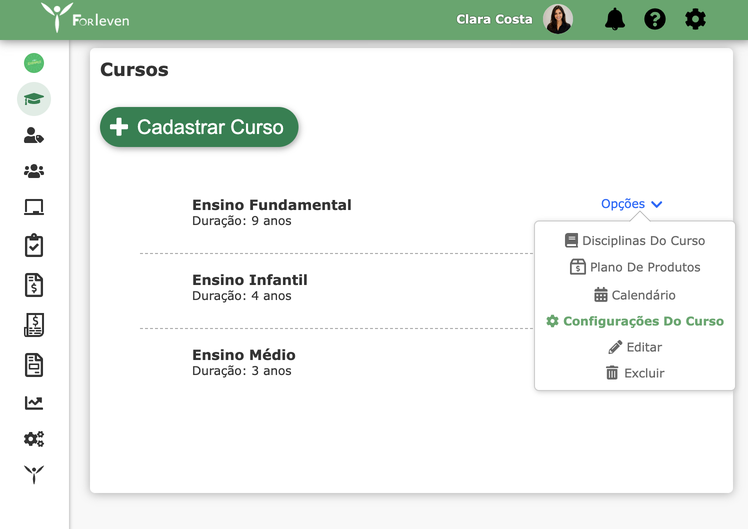Open the chart reports sidebar icon
The width and height of the screenshot is (748, 529).
[x=34, y=403]
